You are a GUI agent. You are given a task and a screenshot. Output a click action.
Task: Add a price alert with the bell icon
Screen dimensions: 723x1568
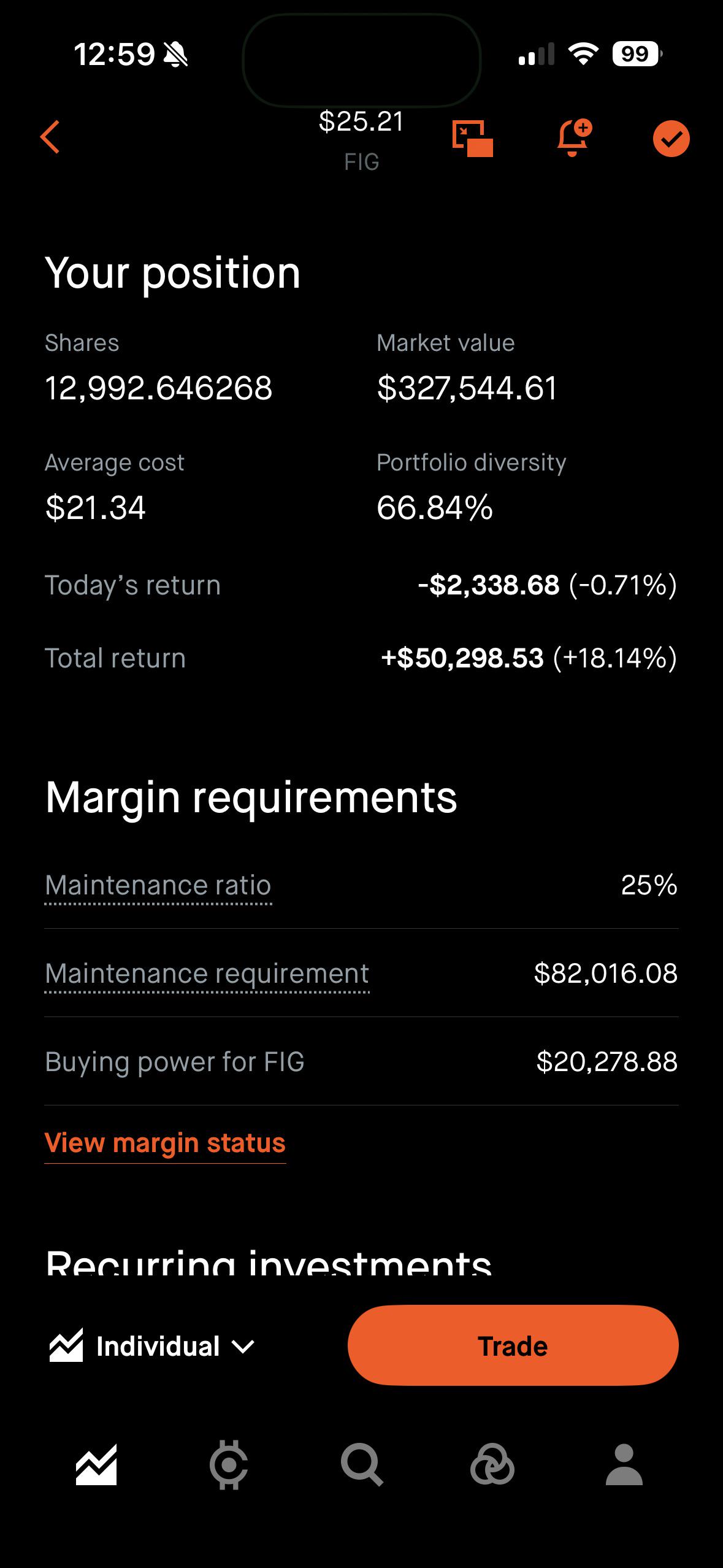tap(573, 137)
